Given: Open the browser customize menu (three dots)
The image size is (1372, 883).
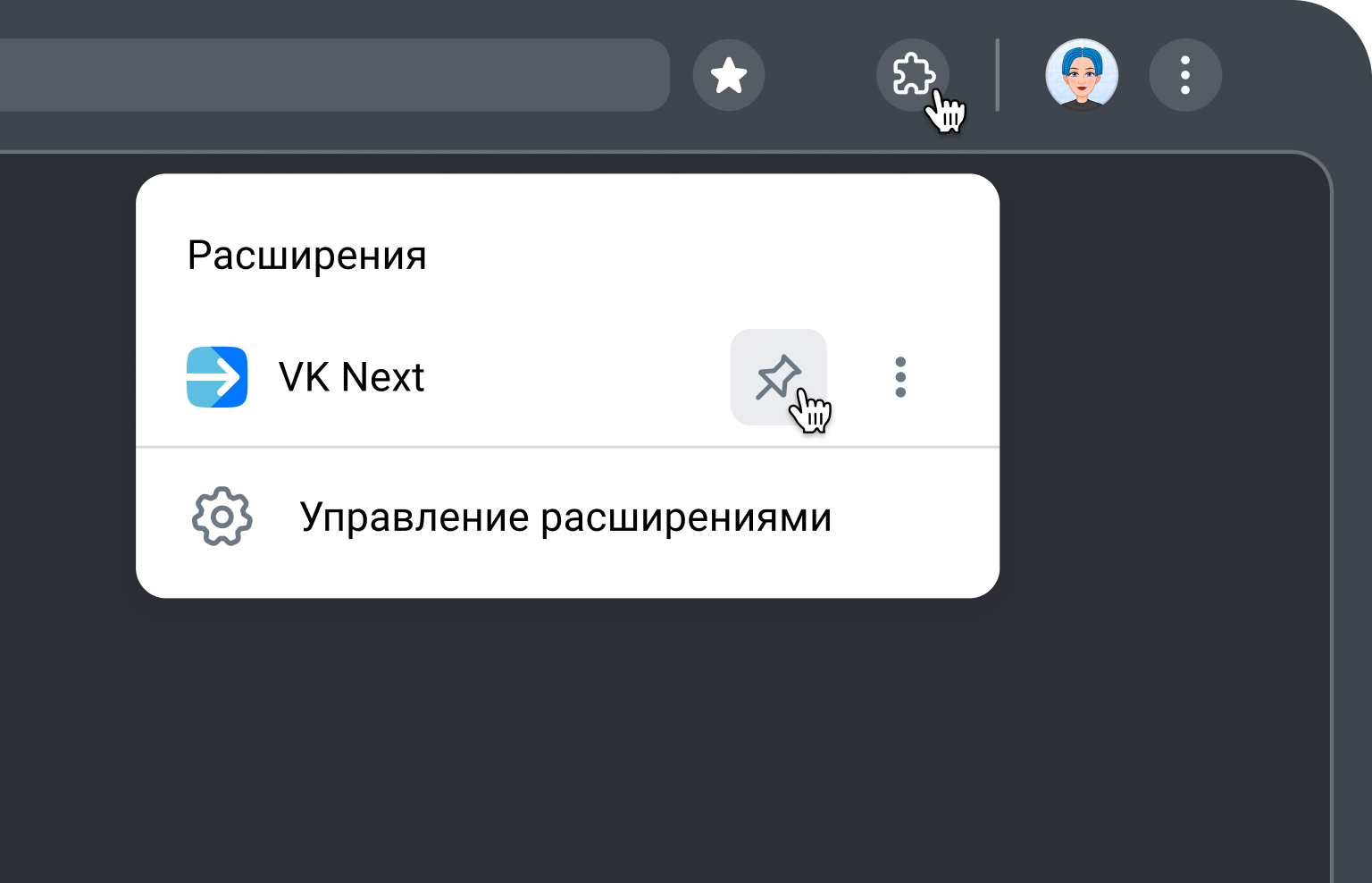Looking at the screenshot, I should pos(1185,75).
